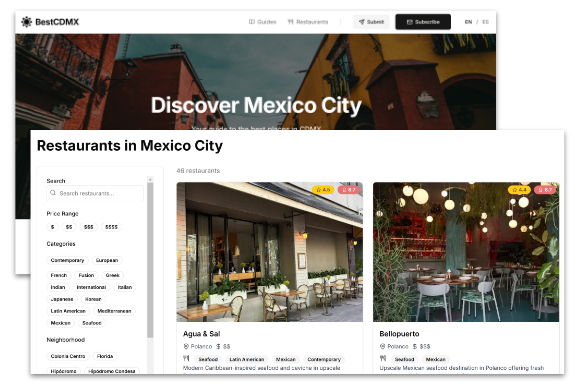The image size is (574, 388).
Task: Select the Mexican filter chip in sidebar
Action: (x=60, y=323)
